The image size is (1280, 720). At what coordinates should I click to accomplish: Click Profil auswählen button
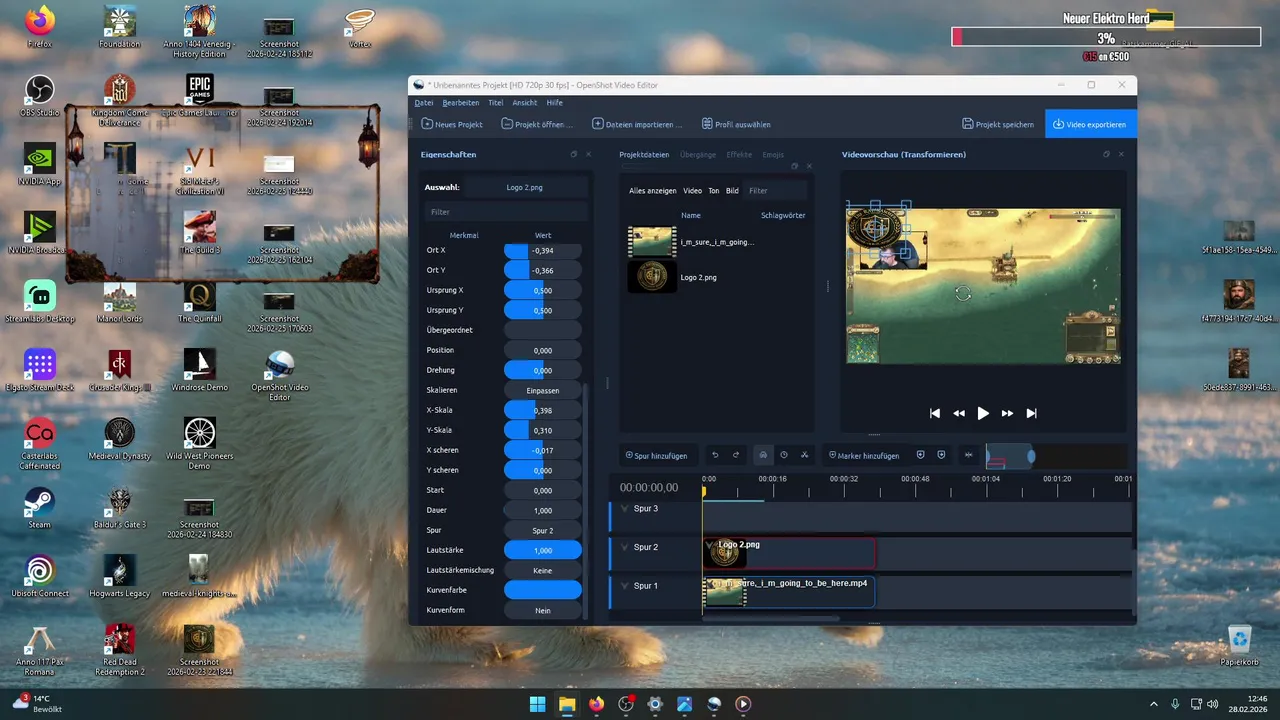pos(736,124)
